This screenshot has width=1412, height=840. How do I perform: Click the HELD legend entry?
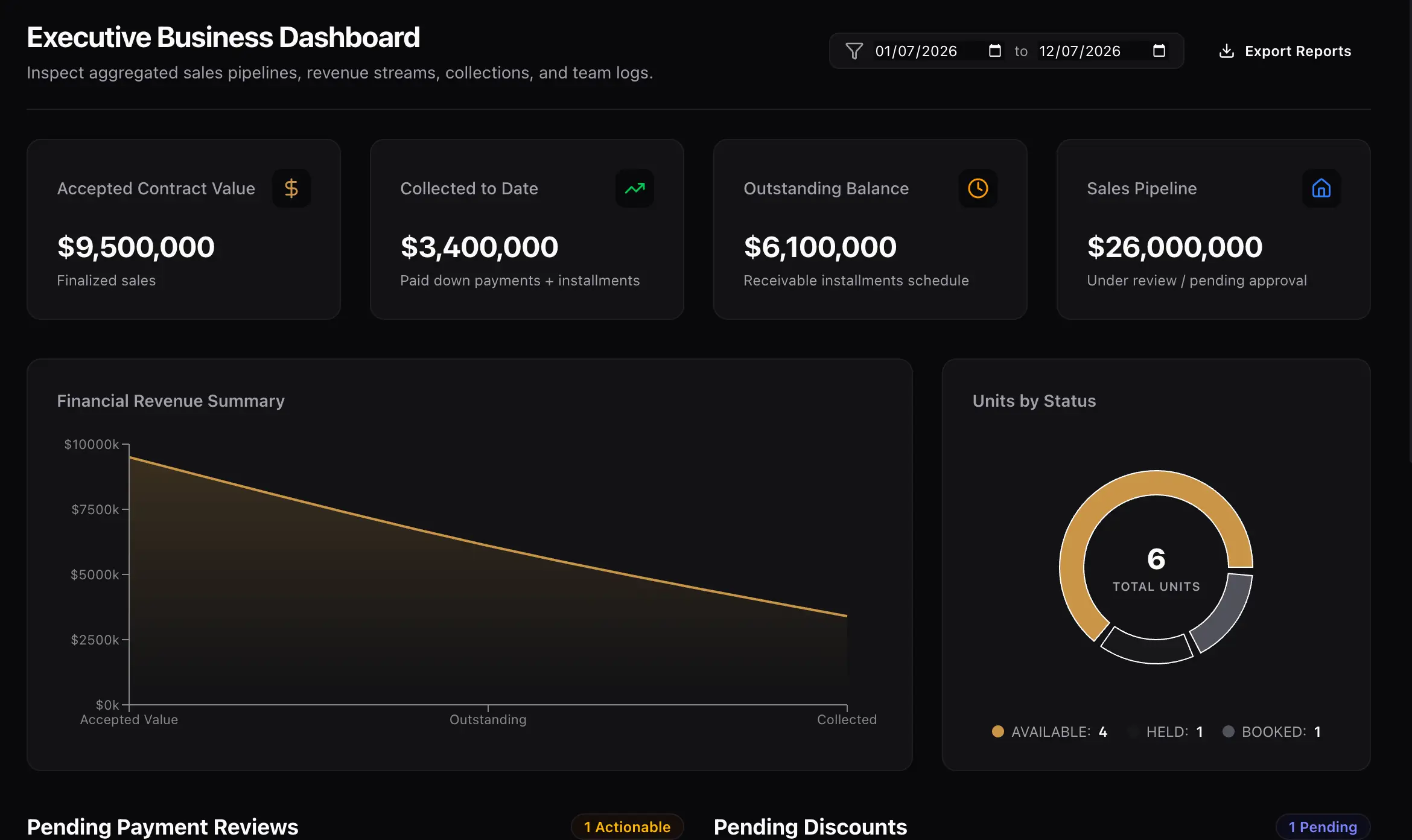tap(1166, 731)
